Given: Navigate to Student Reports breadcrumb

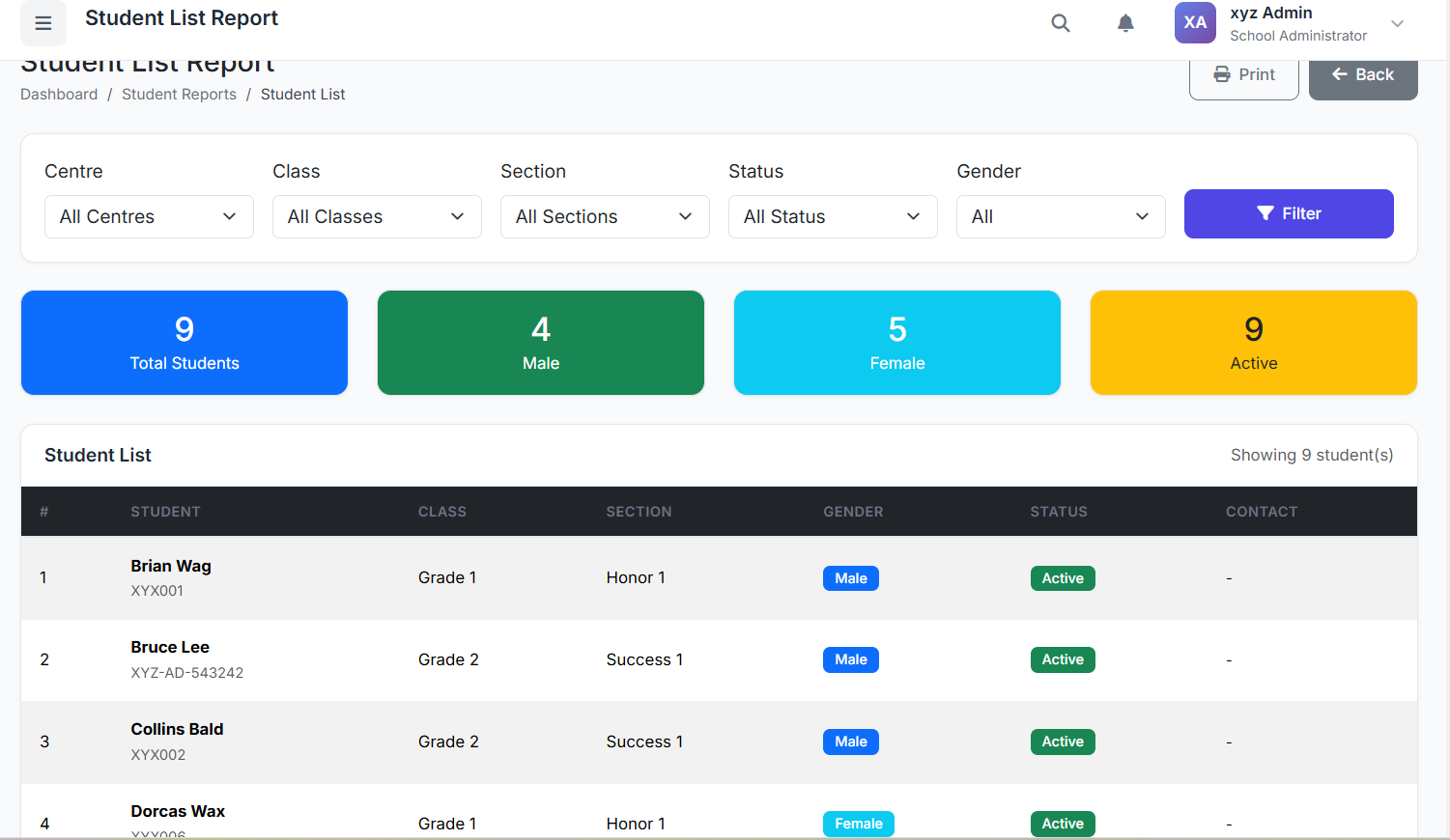Looking at the screenshot, I should pos(179,95).
